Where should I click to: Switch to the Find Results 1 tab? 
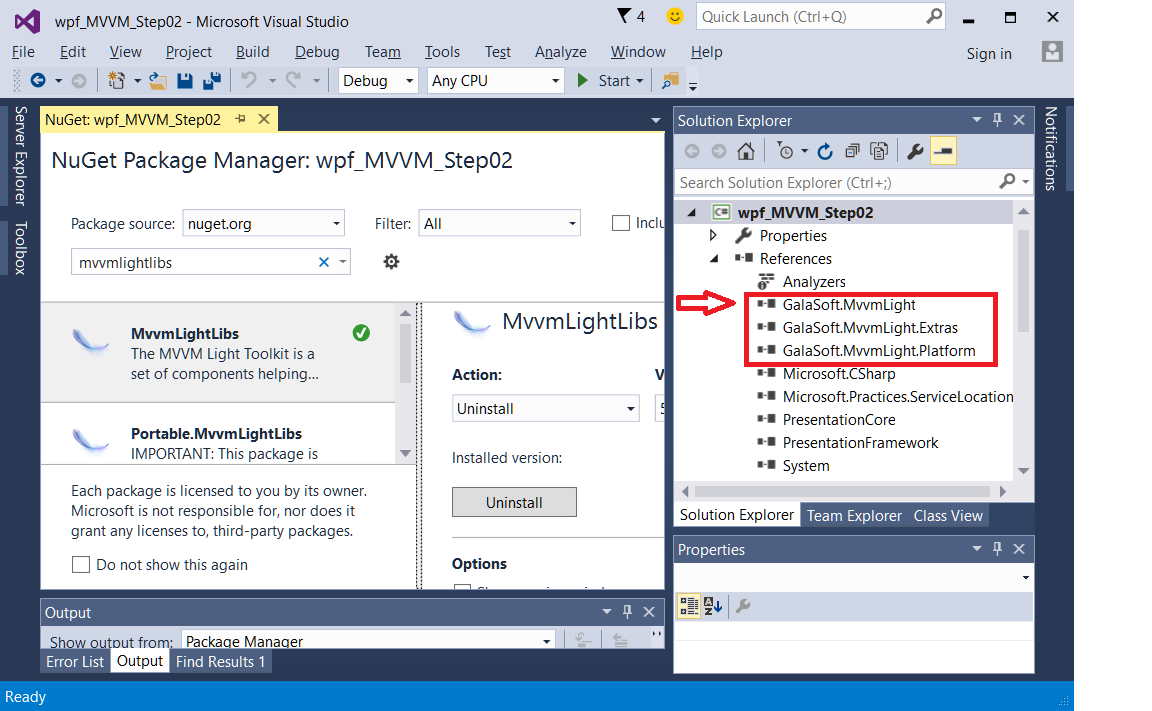[220, 661]
